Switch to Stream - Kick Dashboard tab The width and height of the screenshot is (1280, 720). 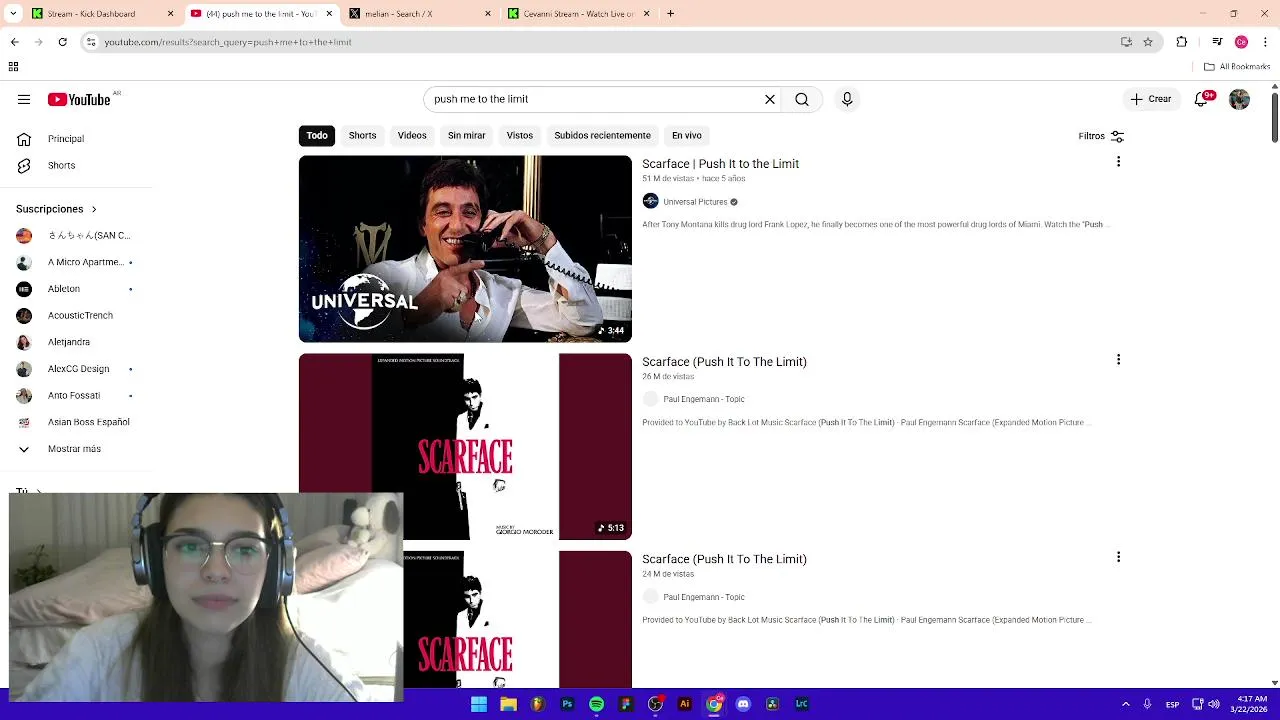100,13
